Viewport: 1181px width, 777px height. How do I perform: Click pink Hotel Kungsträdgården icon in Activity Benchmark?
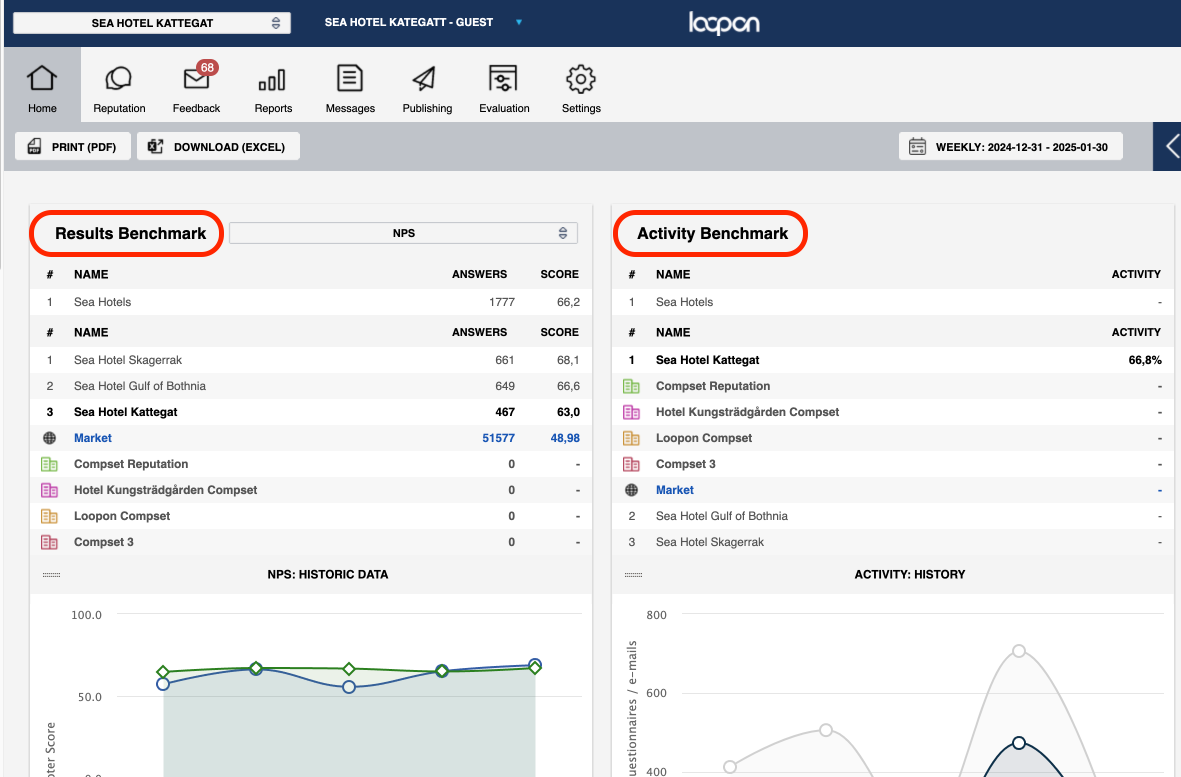pos(631,413)
